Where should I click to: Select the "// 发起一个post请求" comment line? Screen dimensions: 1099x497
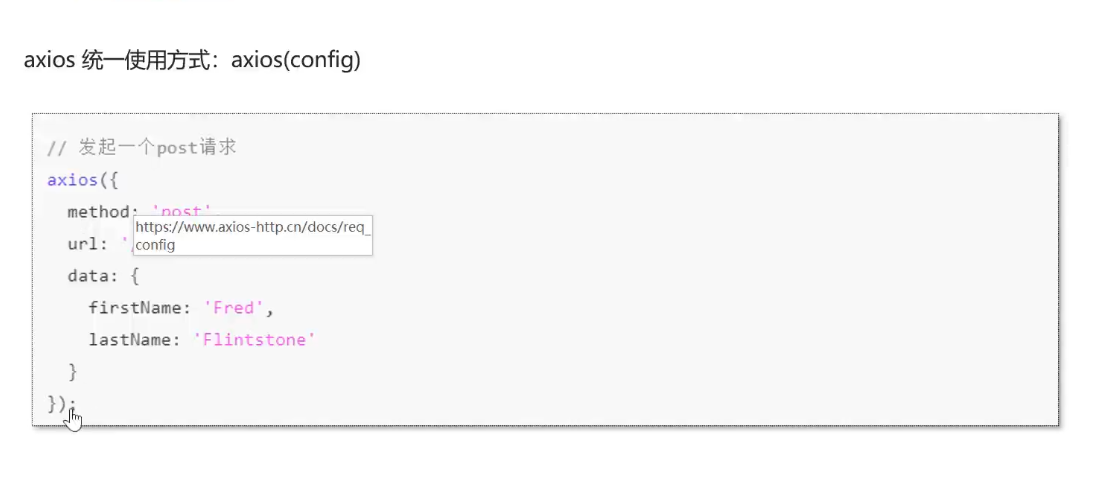142,147
